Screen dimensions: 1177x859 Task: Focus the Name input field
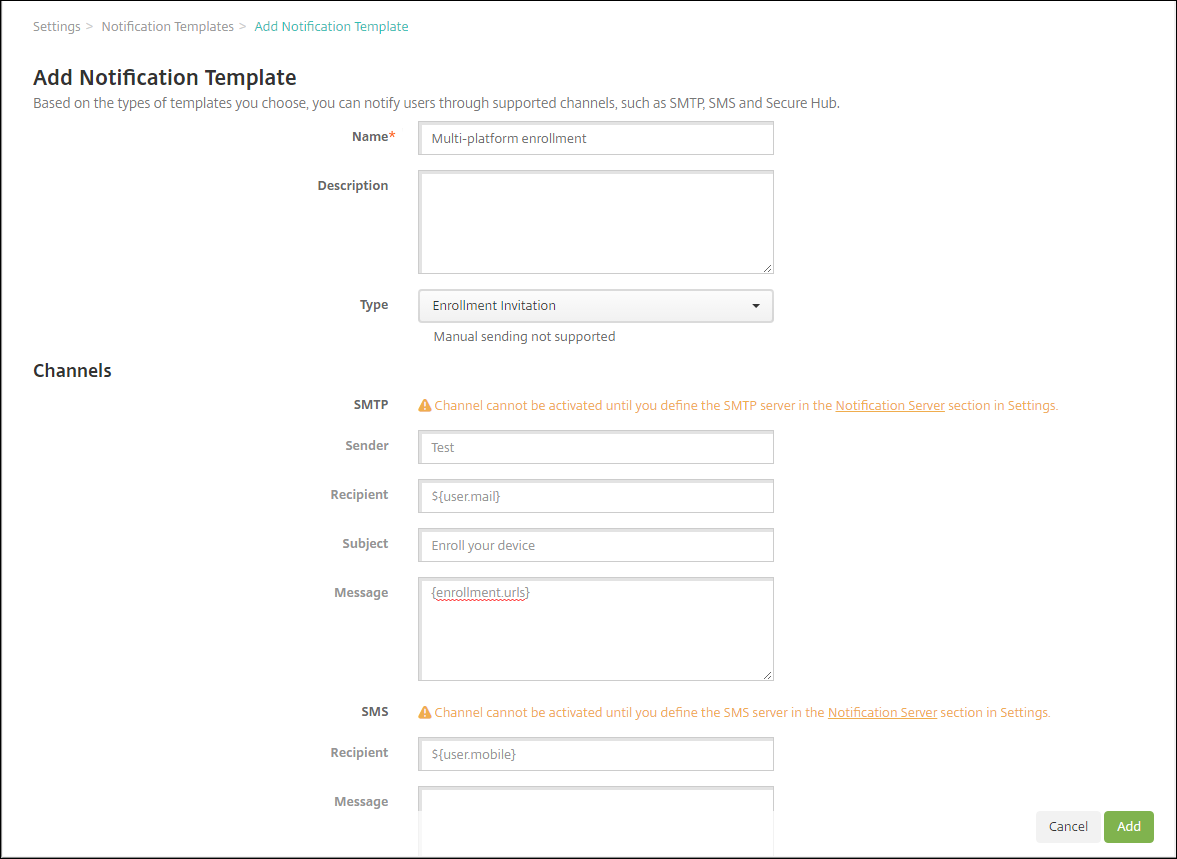tap(595, 138)
